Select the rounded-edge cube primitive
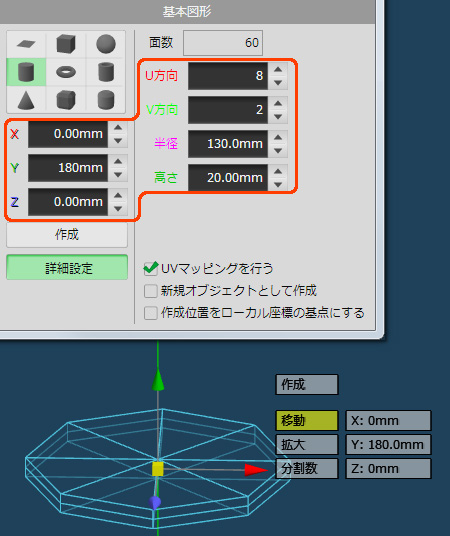Image resolution: width=450 pixels, height=536 pixels. coord(66,100)
